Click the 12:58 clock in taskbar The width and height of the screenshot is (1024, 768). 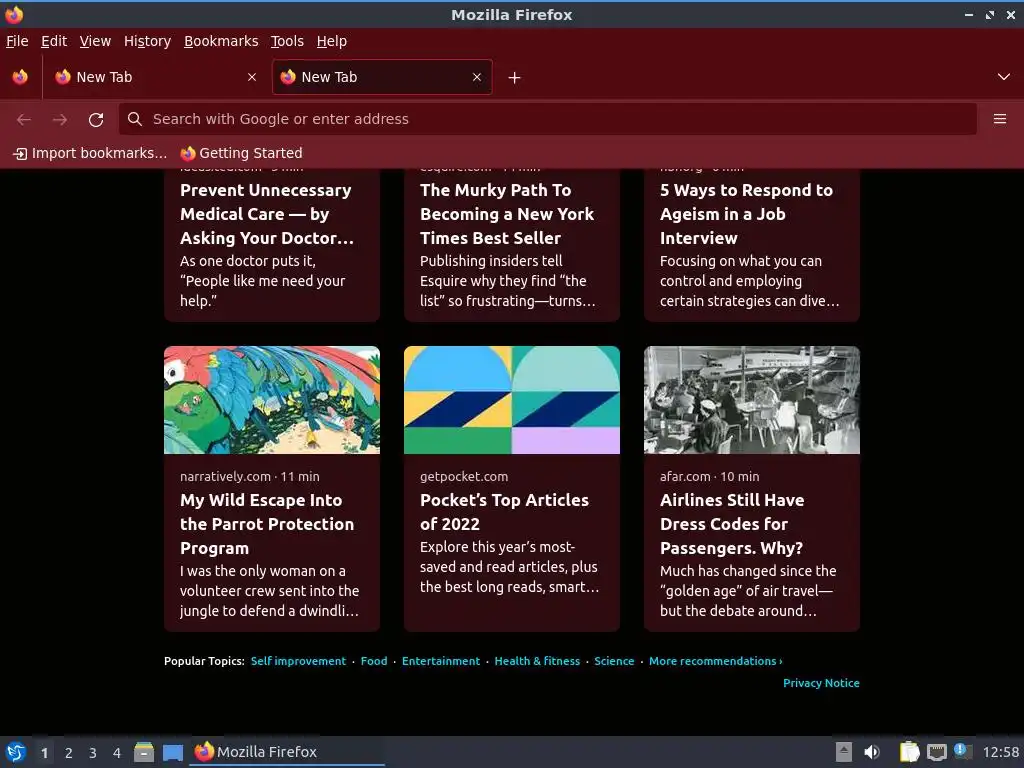click(x=1000, y=752)
